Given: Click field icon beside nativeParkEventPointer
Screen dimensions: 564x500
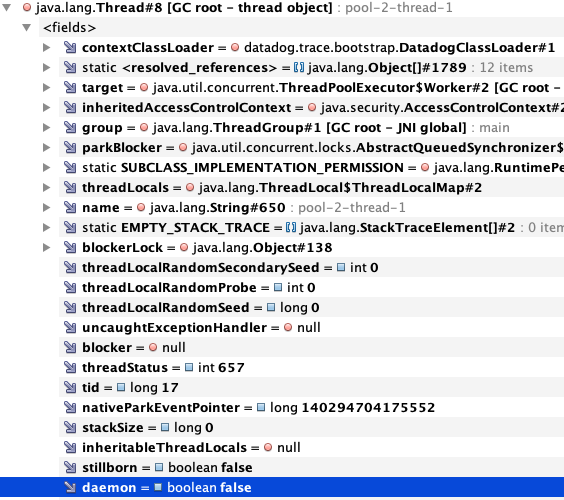Looking at the screenshot, I should tap(70, 408).
